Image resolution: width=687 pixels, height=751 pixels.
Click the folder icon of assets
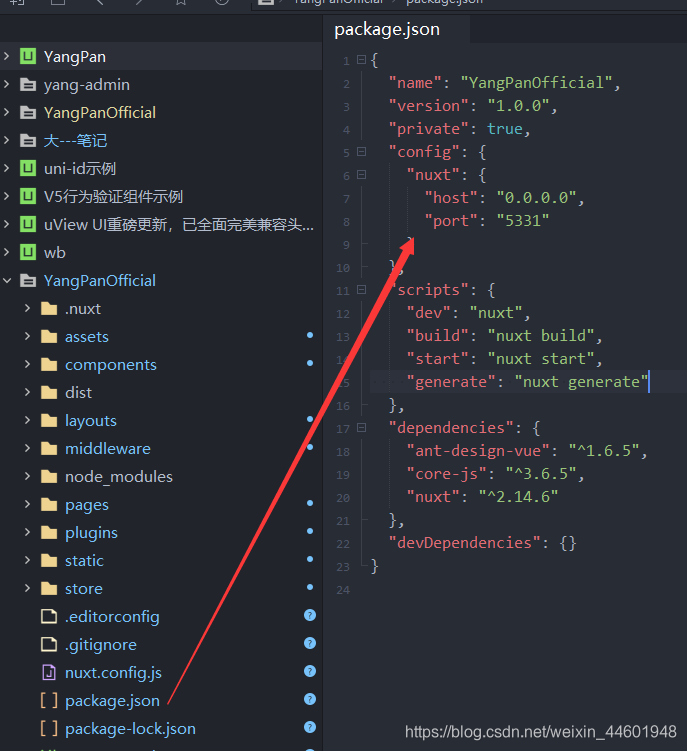[49, 337]
